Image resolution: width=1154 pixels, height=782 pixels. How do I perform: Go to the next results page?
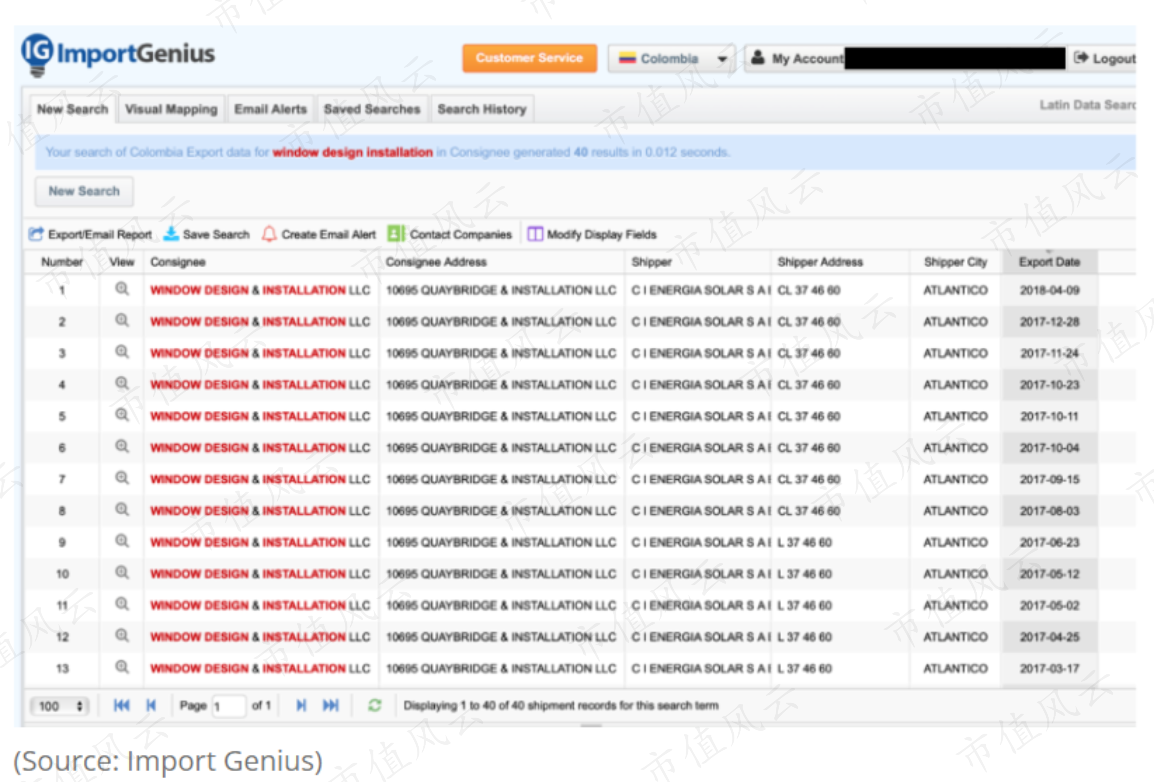(x=301, y=705)
